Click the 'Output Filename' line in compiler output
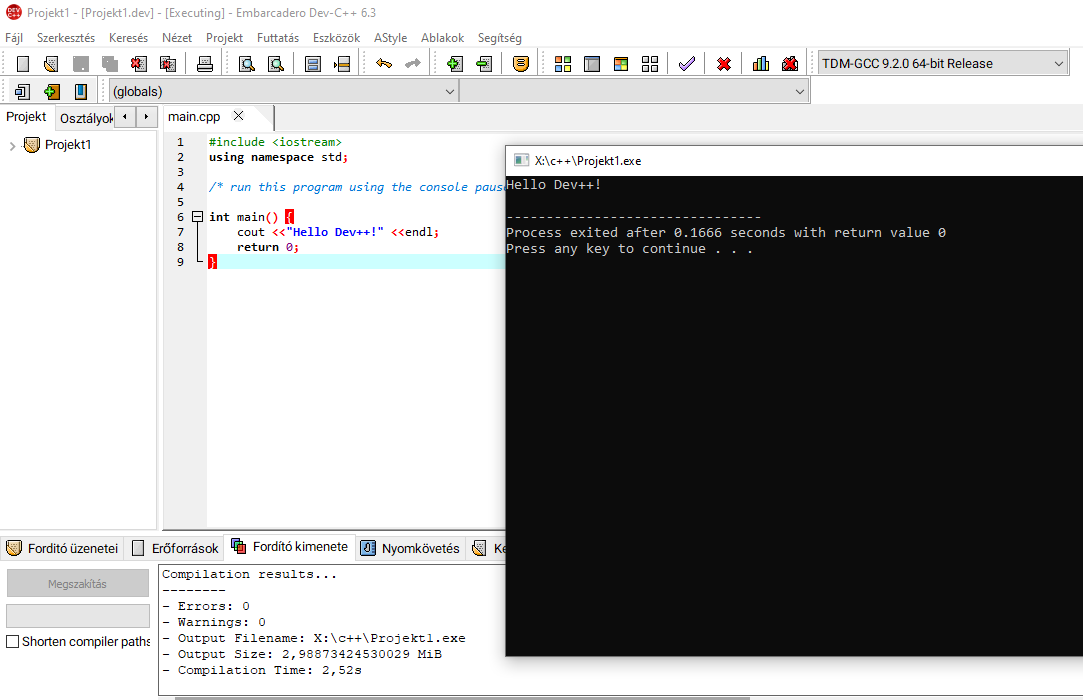Screen dimensions: 1083x700 click(314, 638)
